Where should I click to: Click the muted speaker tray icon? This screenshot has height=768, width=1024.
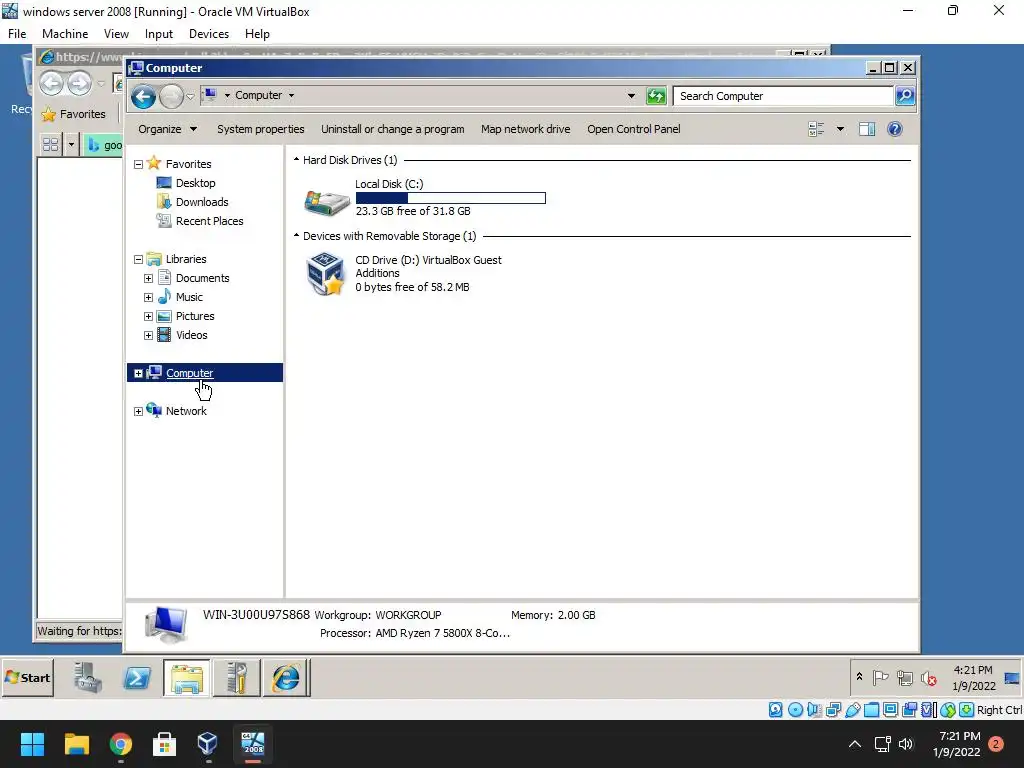929,679
